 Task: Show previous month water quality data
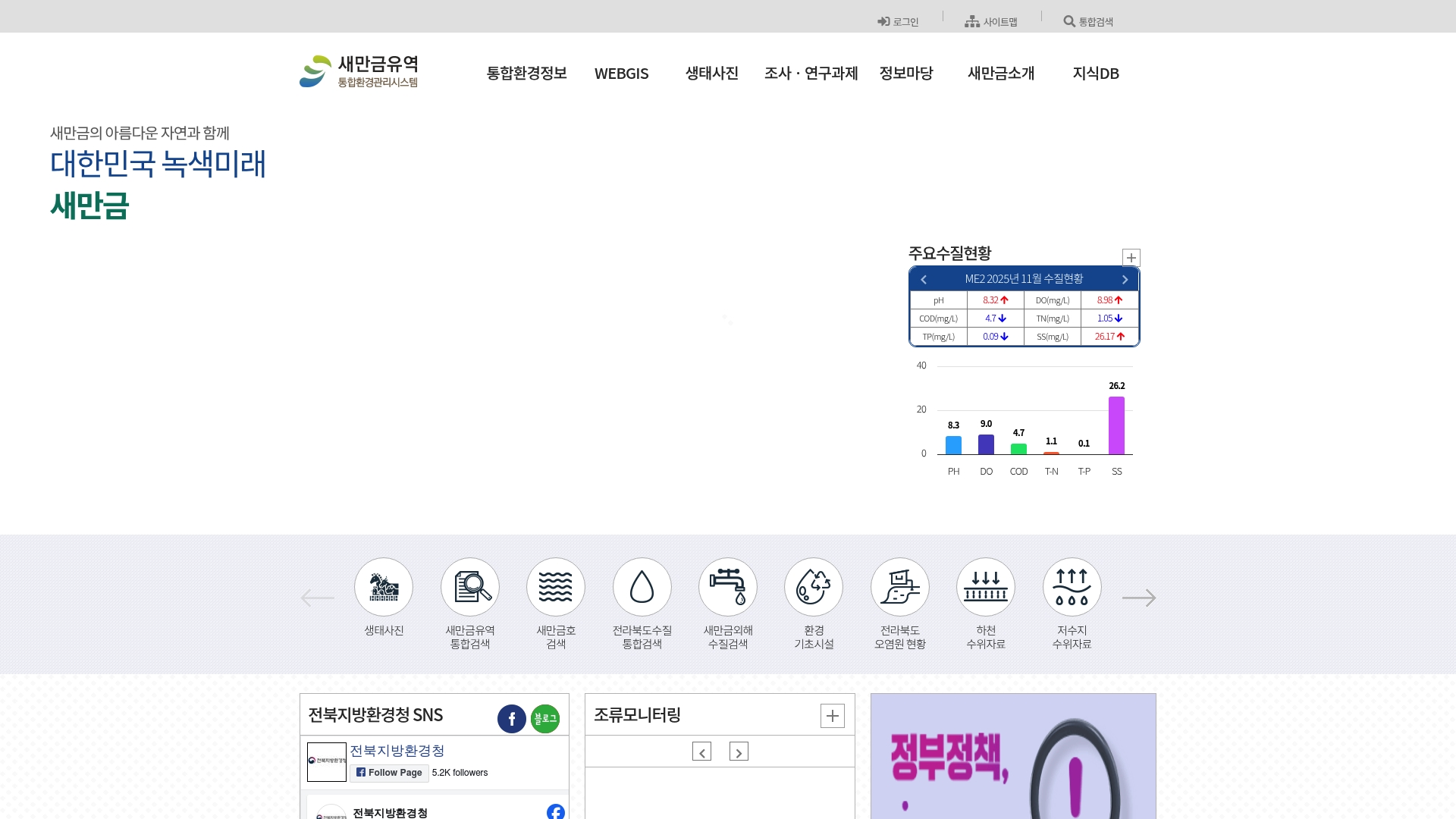924,279
